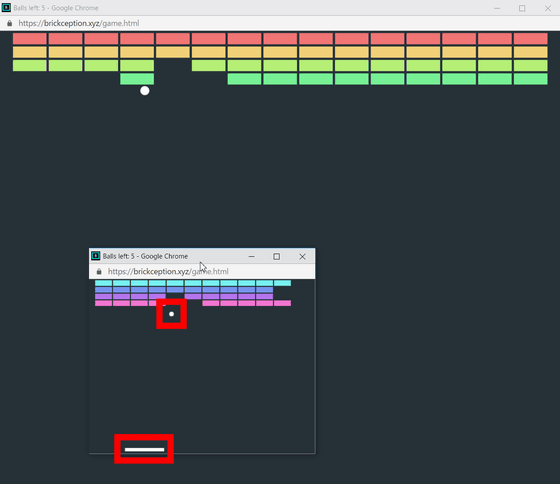Maximize the outer Chrome window
Screen dimensions: 560x484
coord(522,8)
